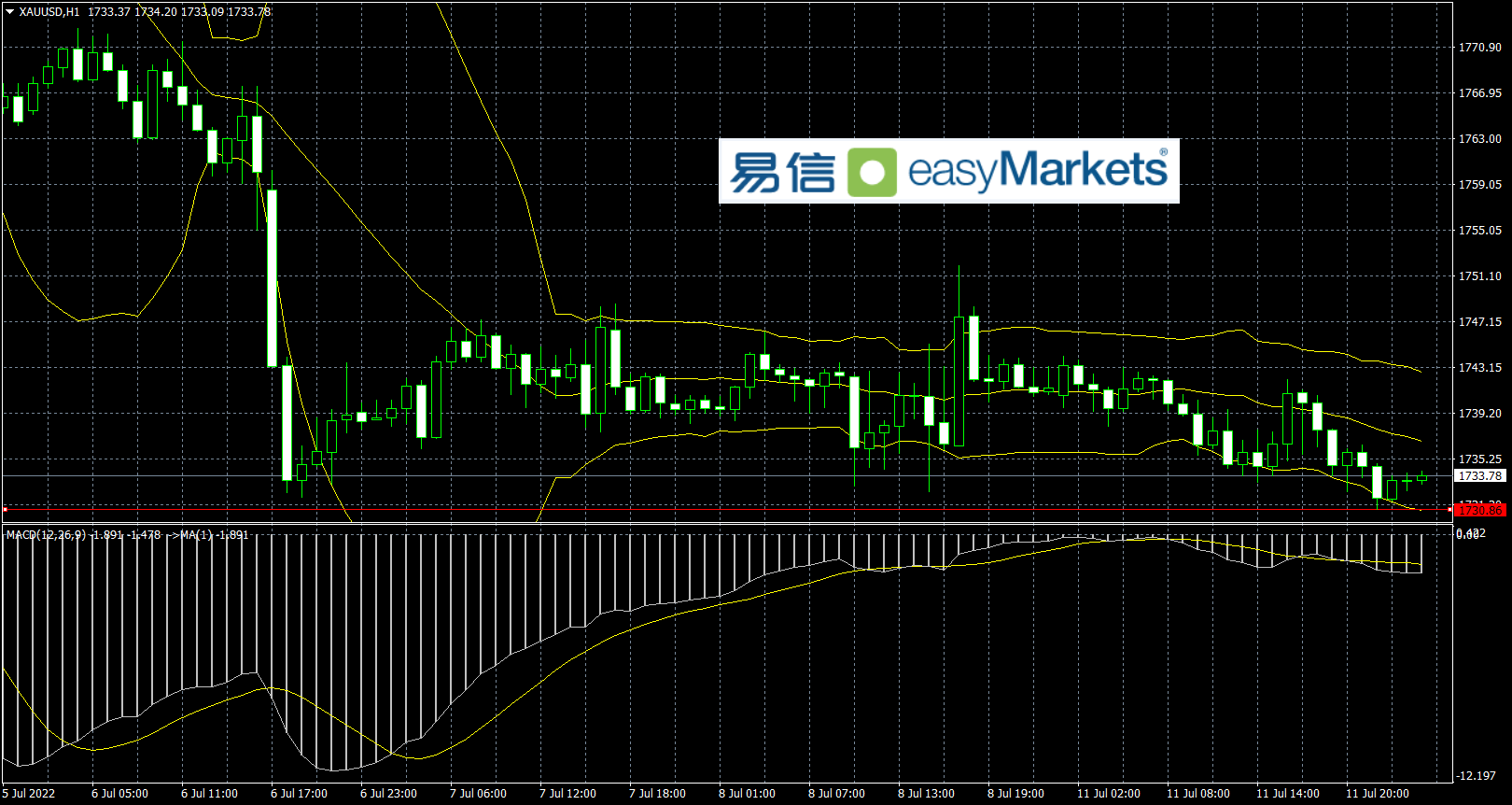Select the XAUUSD,H1 chart title text
Viewport: 1512px width, 805px height.
click(x=49, y=12)
